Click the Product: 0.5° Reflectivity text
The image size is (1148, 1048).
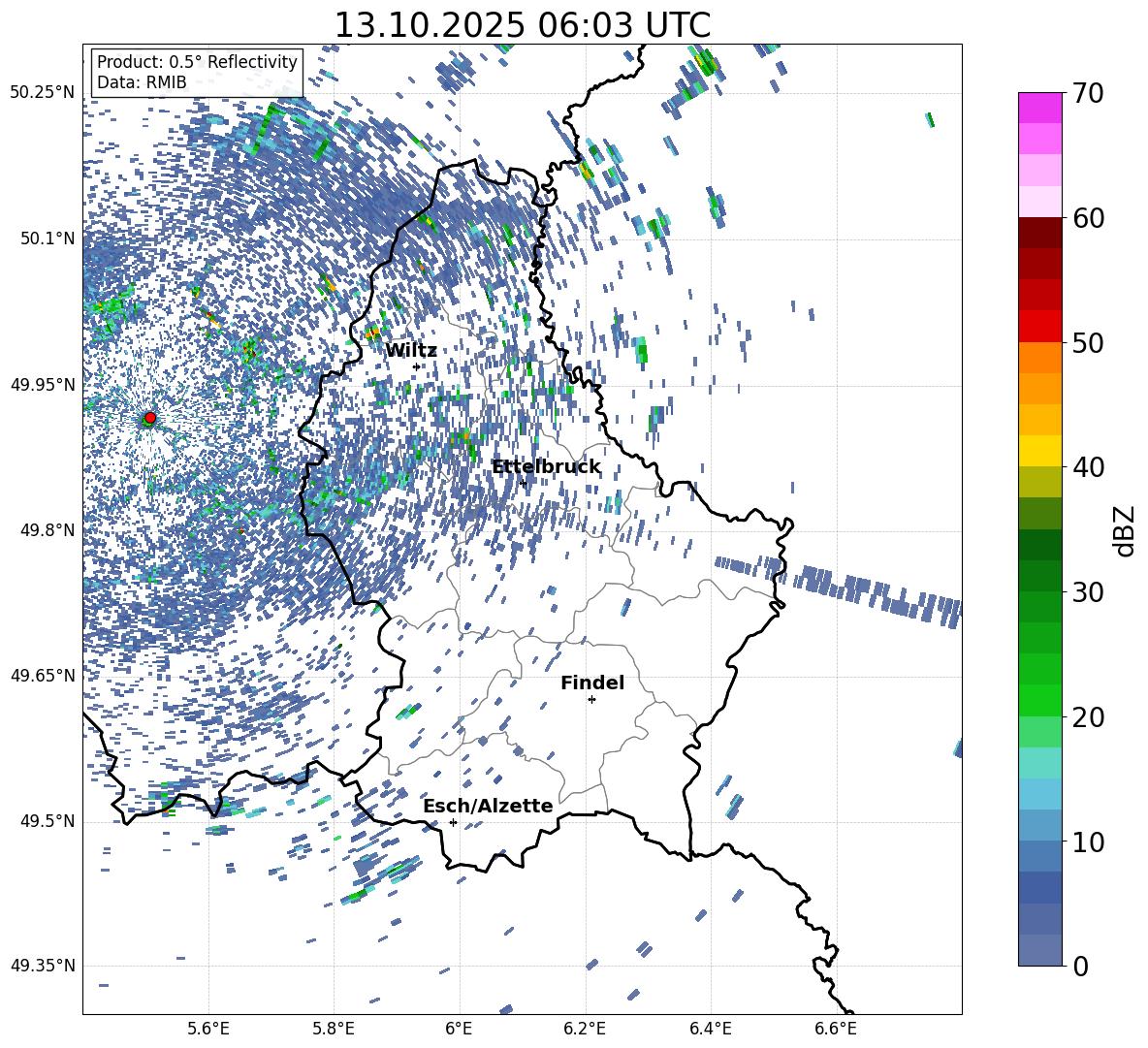click(197, 61)
